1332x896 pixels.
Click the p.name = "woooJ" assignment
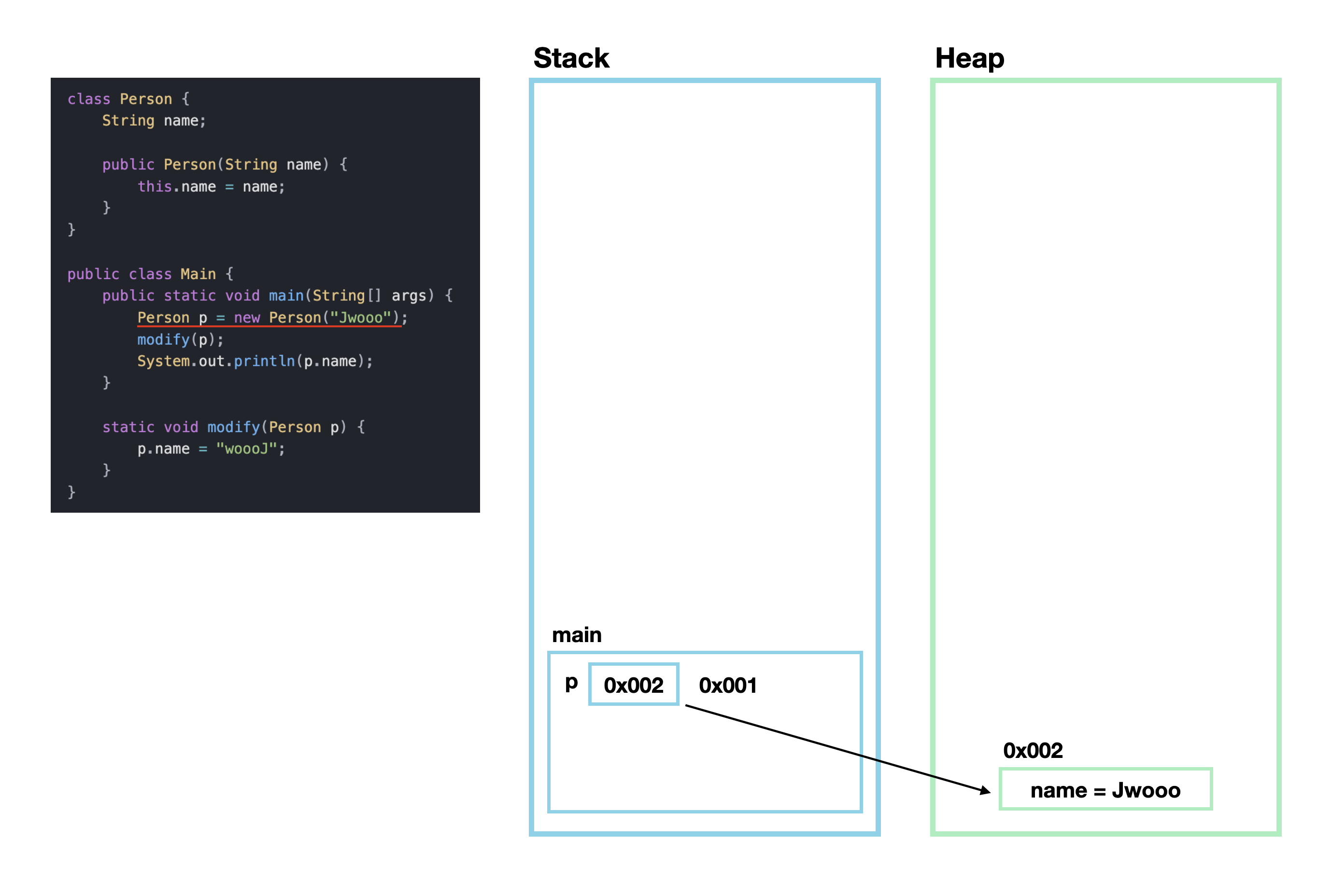tap(211, 448)
